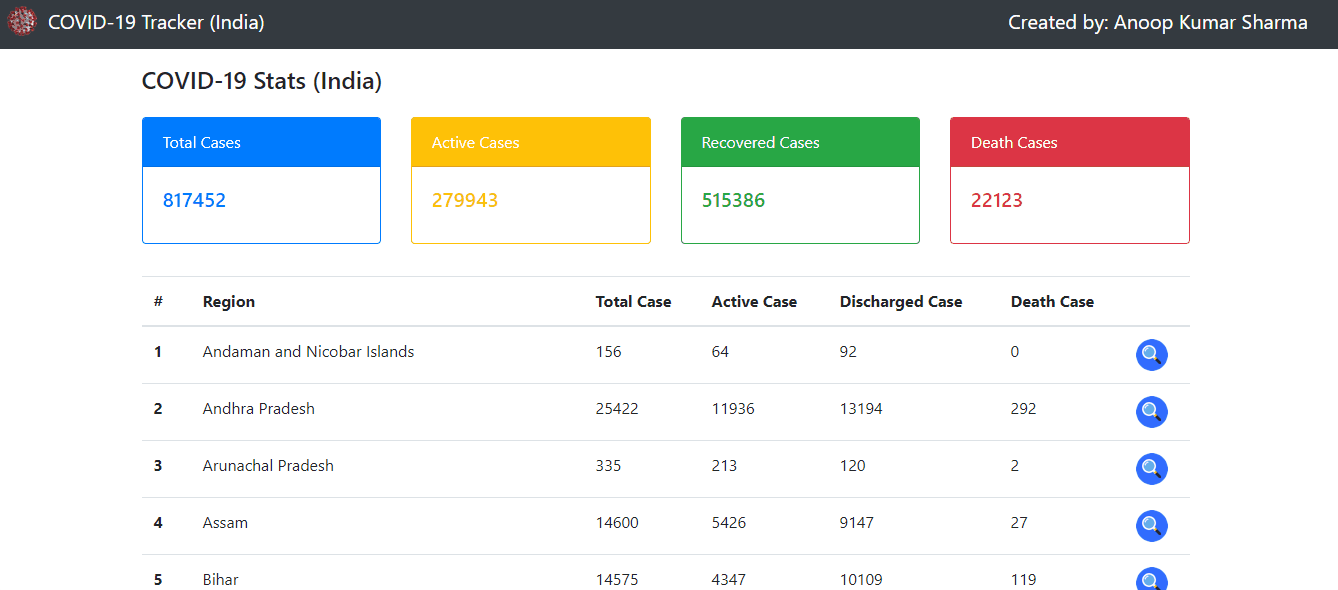Click Assam discharged case value 9147
The image size is (1338, 590).
(857, 523)
